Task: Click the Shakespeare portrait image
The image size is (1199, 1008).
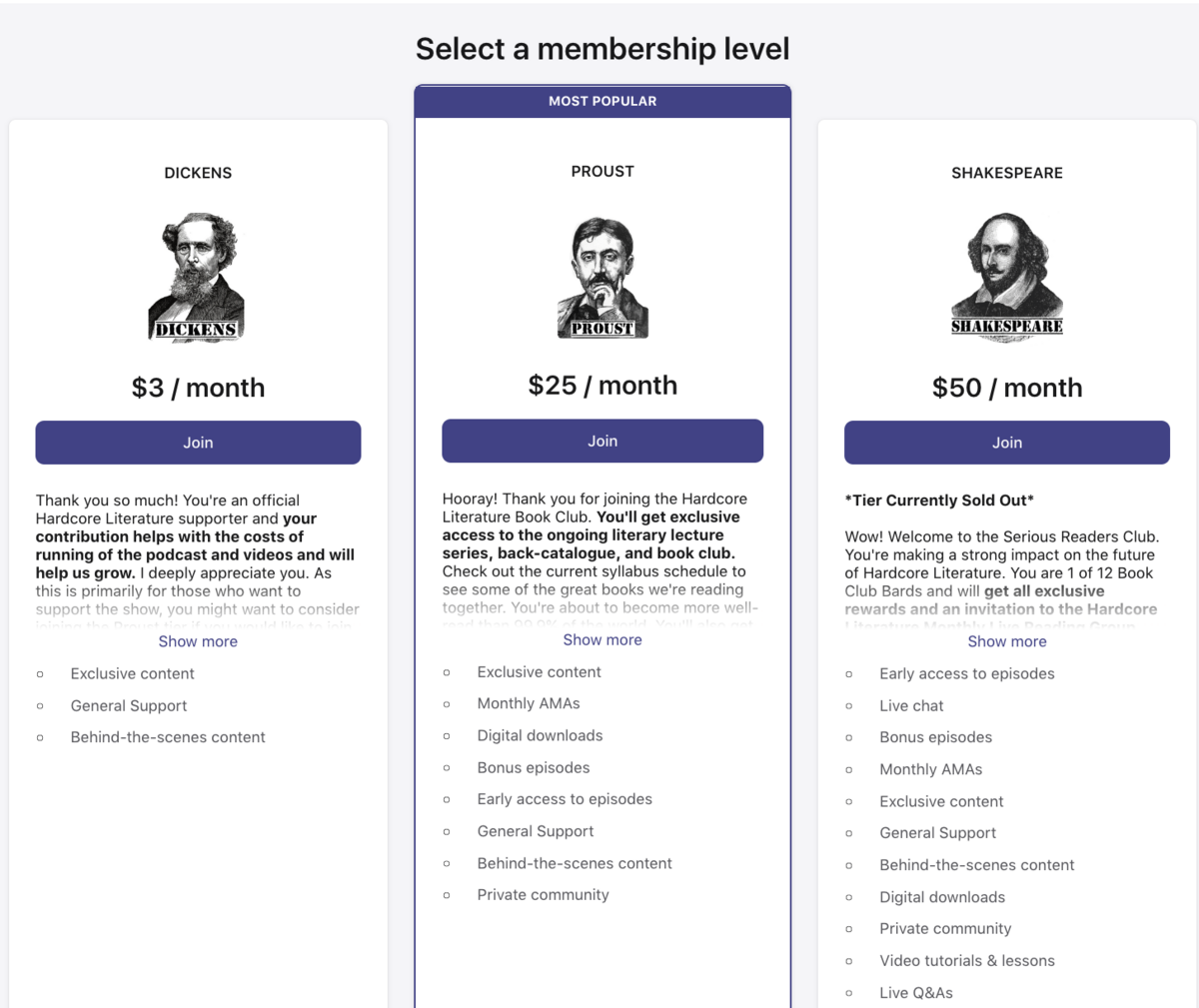Action: 1007,278
